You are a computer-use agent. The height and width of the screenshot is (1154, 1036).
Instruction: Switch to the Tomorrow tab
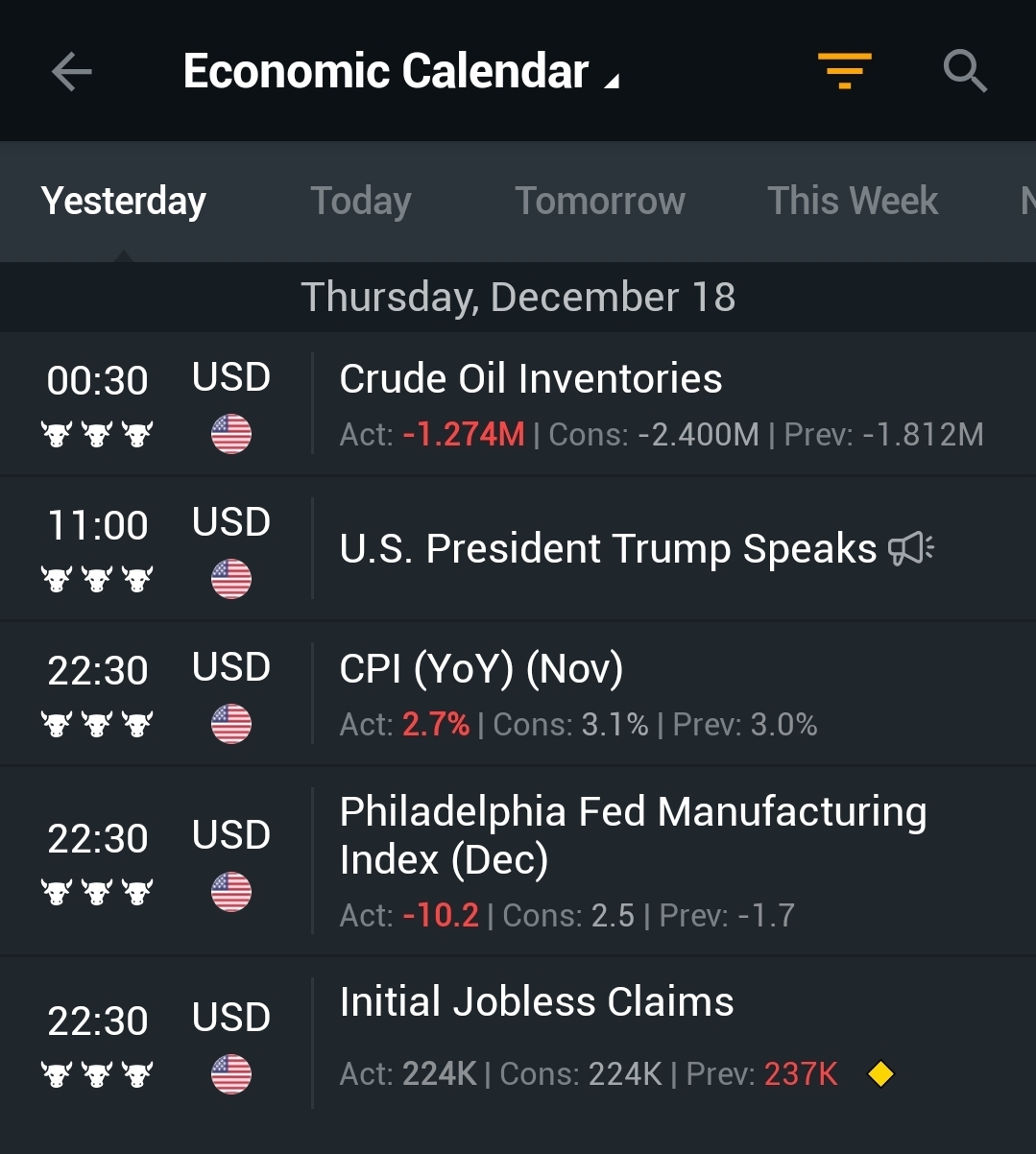600,201
